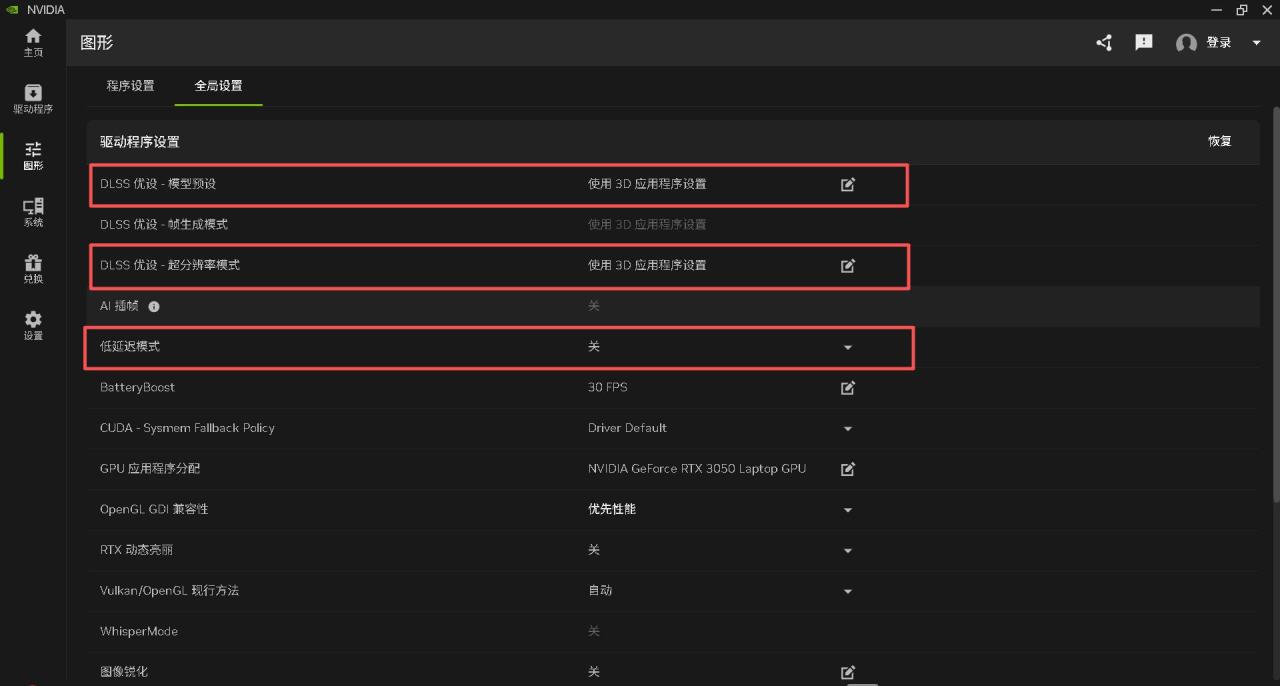Screen dimensions: 1280x686
Task: Click the WhisperMode row label
Action: (139, 631)
